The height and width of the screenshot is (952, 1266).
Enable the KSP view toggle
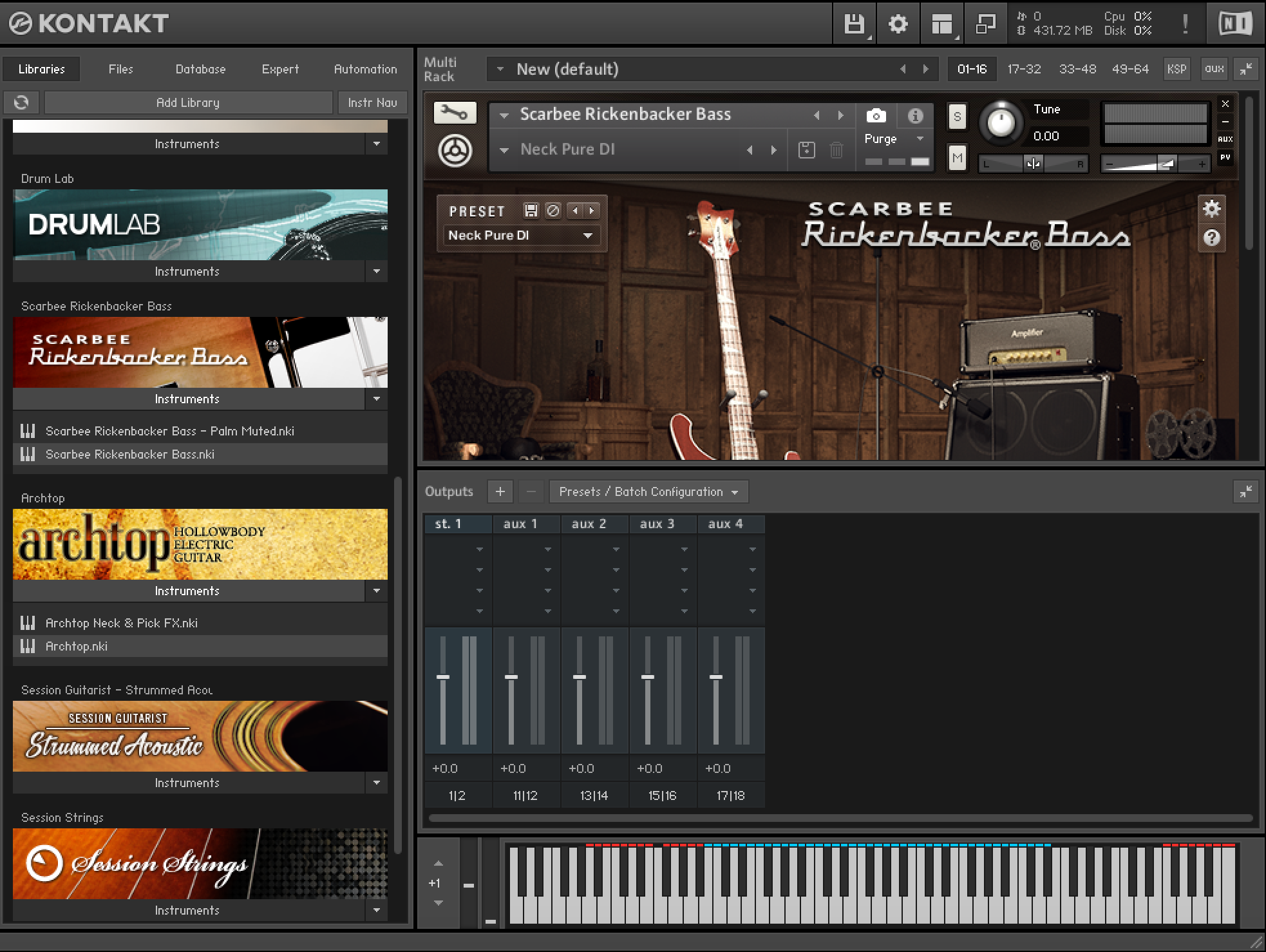[x=1176, y=69]
